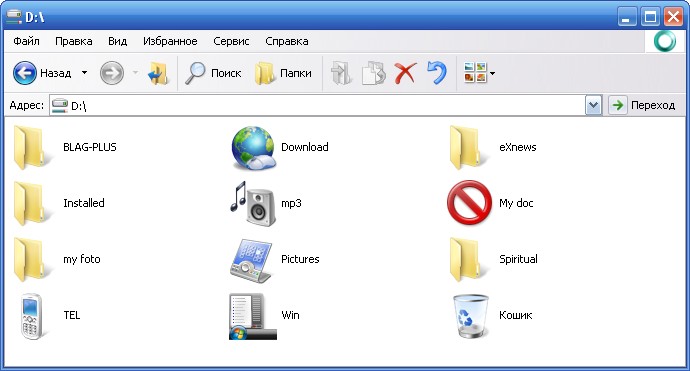Go up one folder level
690x371 pixels.
pos(158,73)
